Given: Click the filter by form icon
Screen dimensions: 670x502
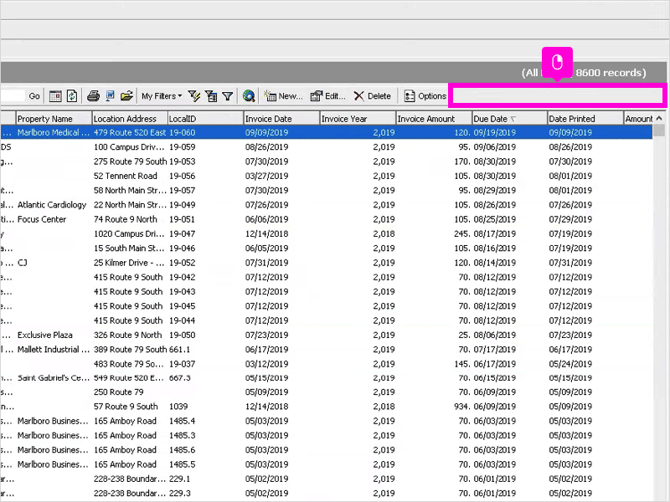Looking at the screenshot, I should point(211,96).
